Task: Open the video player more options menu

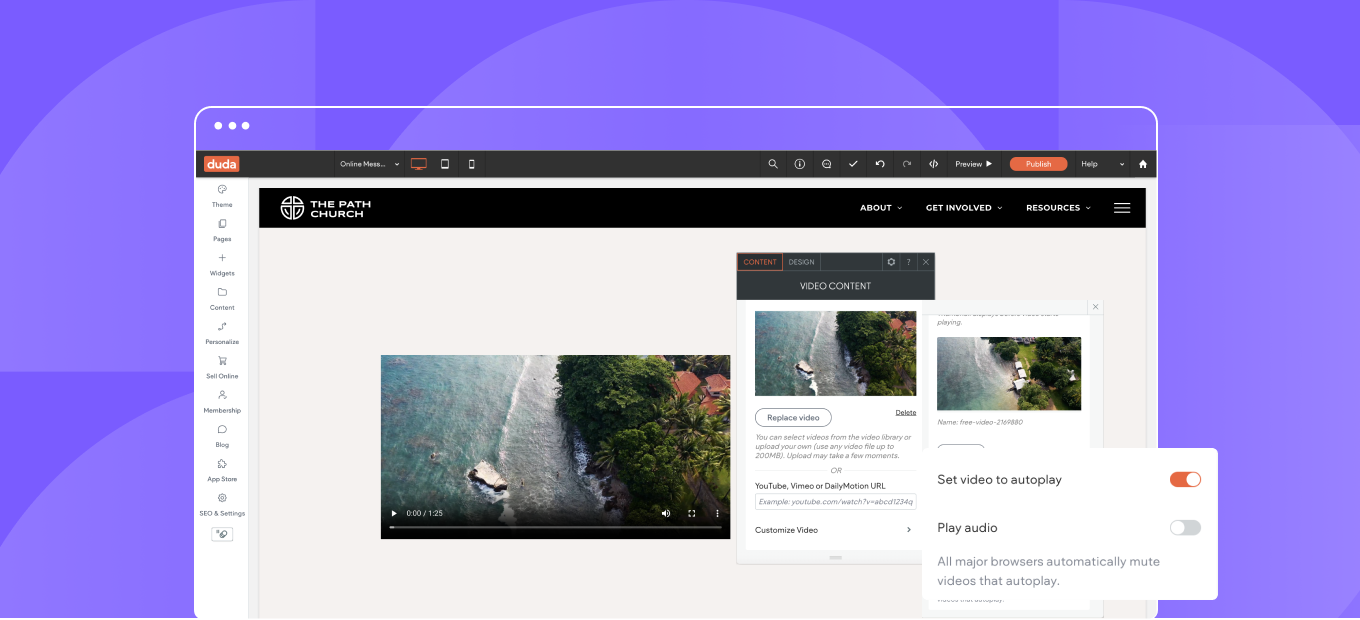Action: pyautogui.click(x=717, y=513)
